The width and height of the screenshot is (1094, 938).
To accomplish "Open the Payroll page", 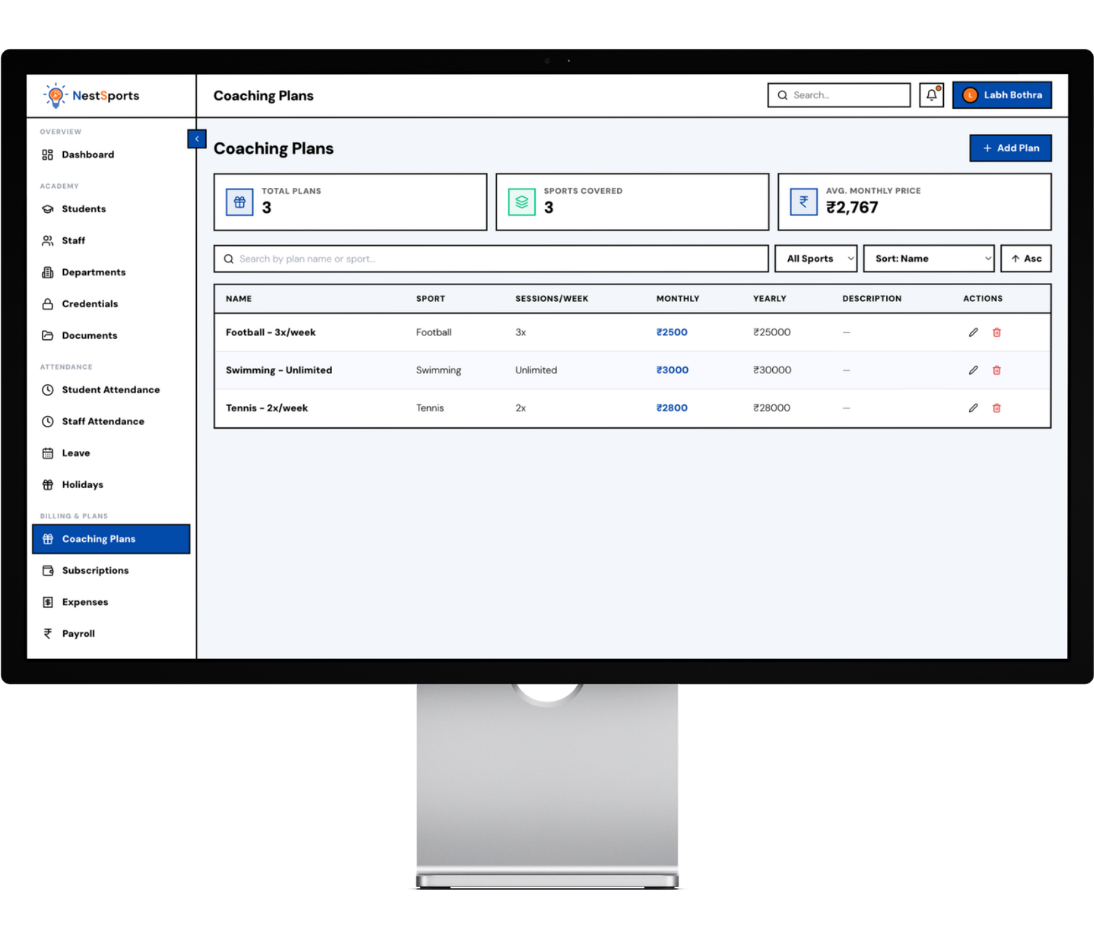I will click(x=111, y=634).
